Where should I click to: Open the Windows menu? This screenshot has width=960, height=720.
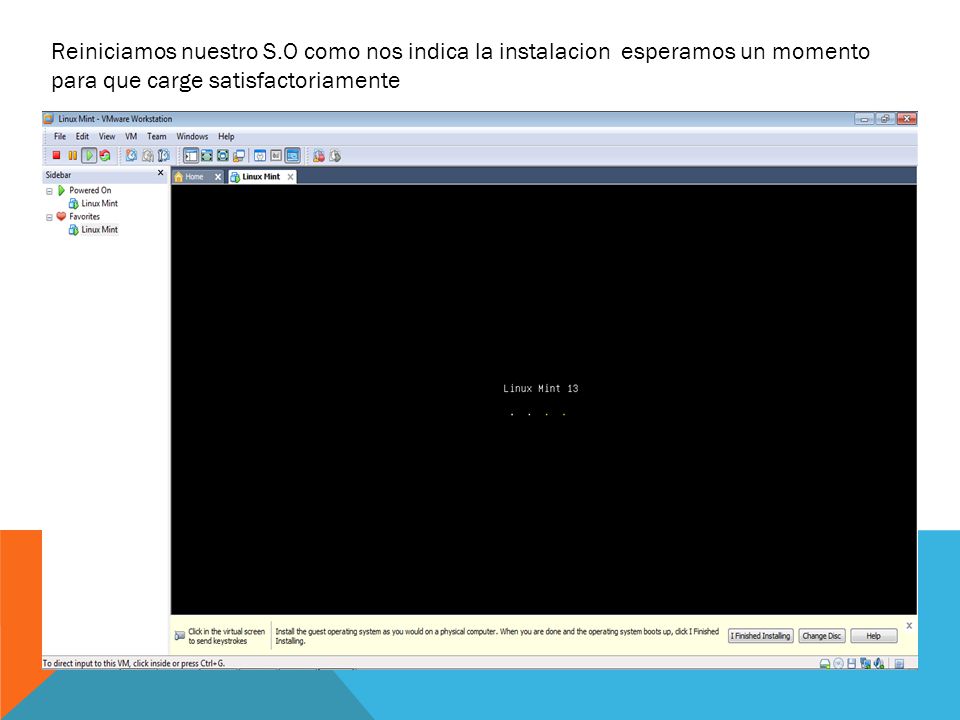192,137
